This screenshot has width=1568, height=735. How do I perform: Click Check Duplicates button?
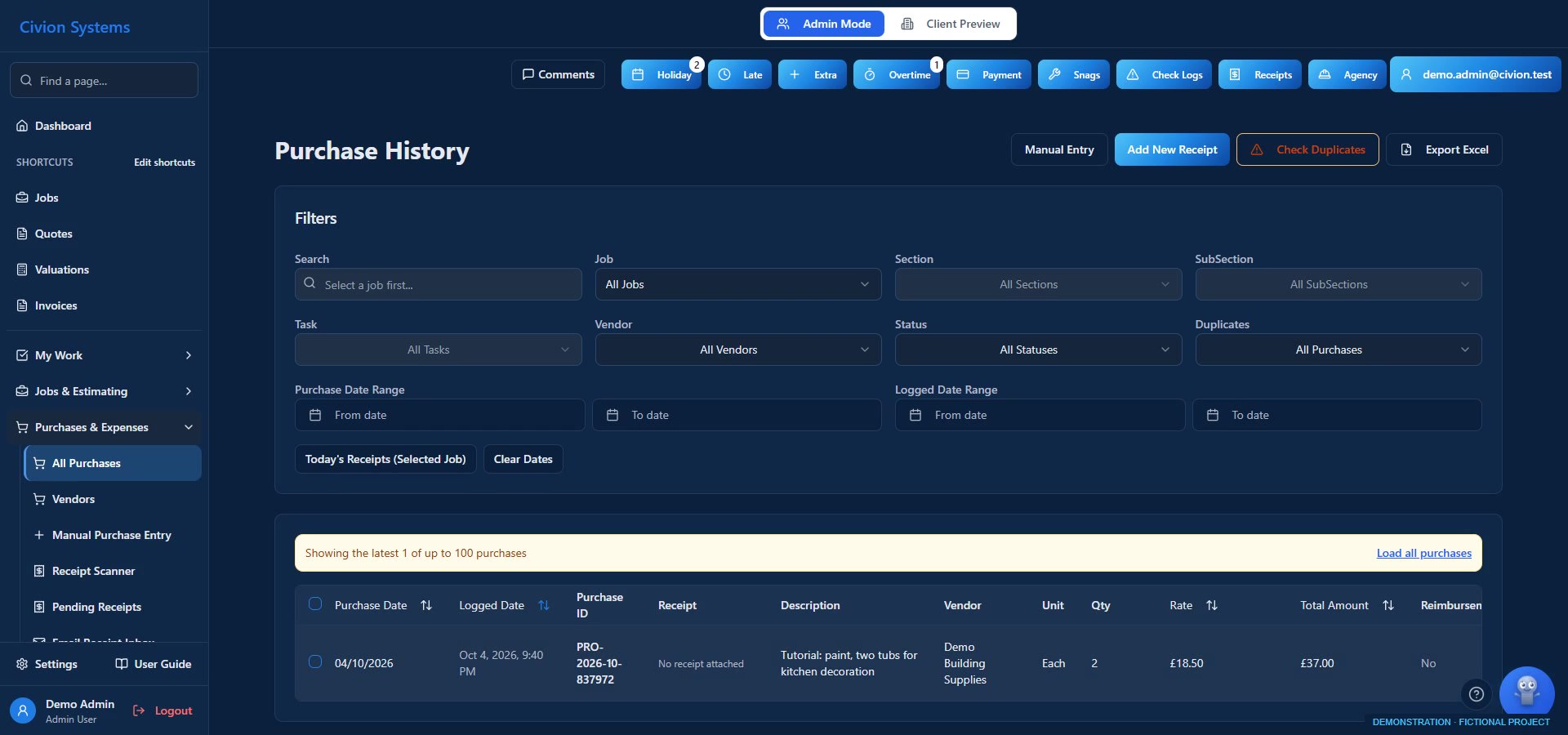click(x=1307, y=149)
